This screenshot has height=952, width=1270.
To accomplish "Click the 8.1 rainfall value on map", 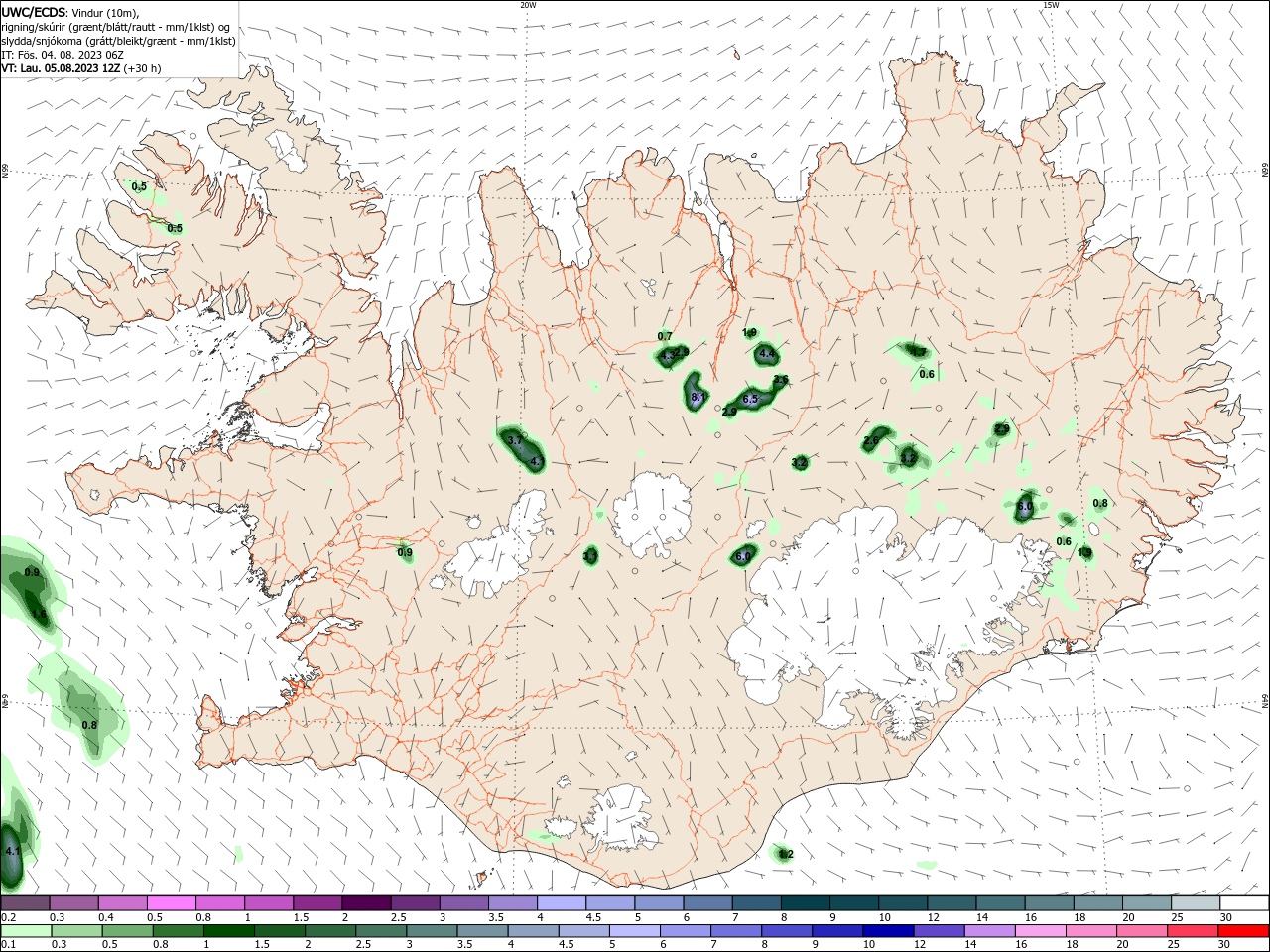I will coord(697,397).
